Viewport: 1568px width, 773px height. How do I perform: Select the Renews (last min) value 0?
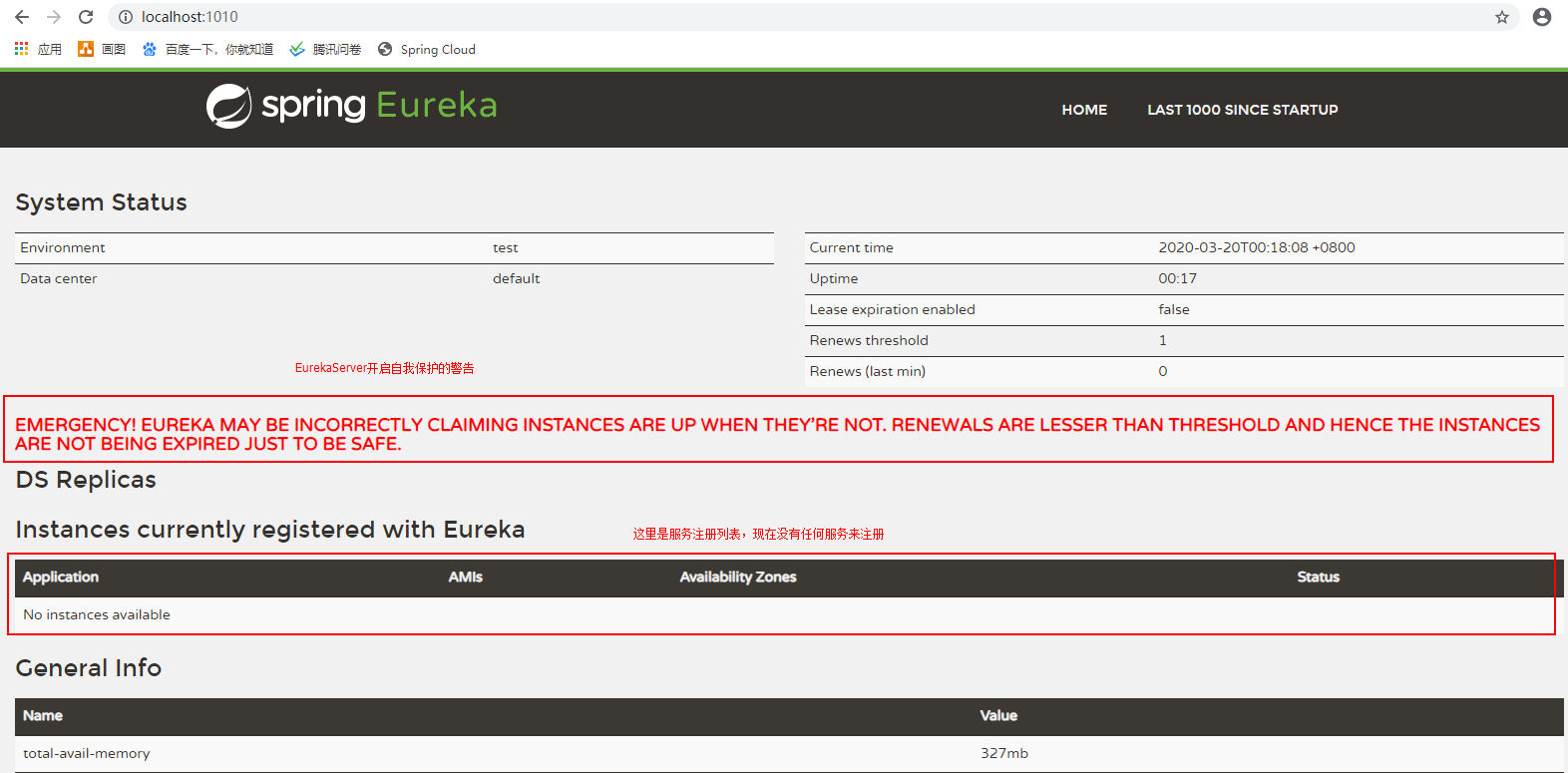tap(1163, 371)
